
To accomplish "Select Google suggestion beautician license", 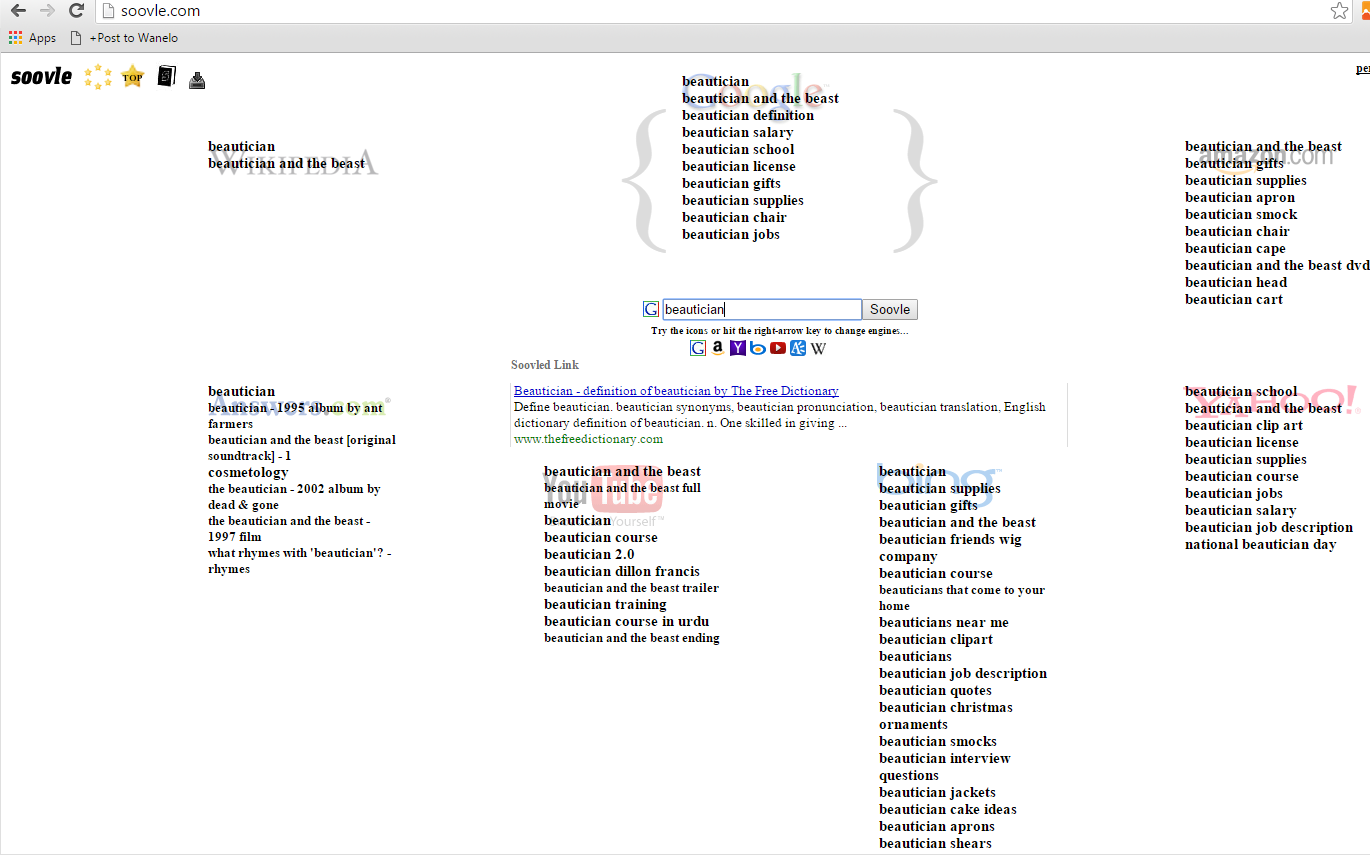I will tap(739, 166).
